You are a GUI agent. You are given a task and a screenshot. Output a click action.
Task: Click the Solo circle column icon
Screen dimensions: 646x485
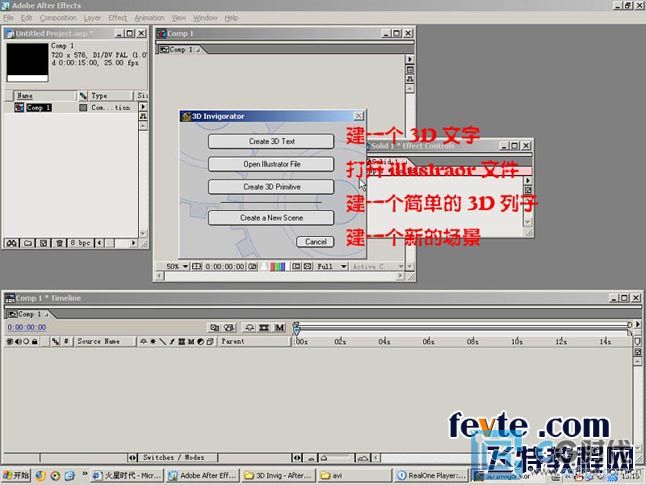coord(26,341)
